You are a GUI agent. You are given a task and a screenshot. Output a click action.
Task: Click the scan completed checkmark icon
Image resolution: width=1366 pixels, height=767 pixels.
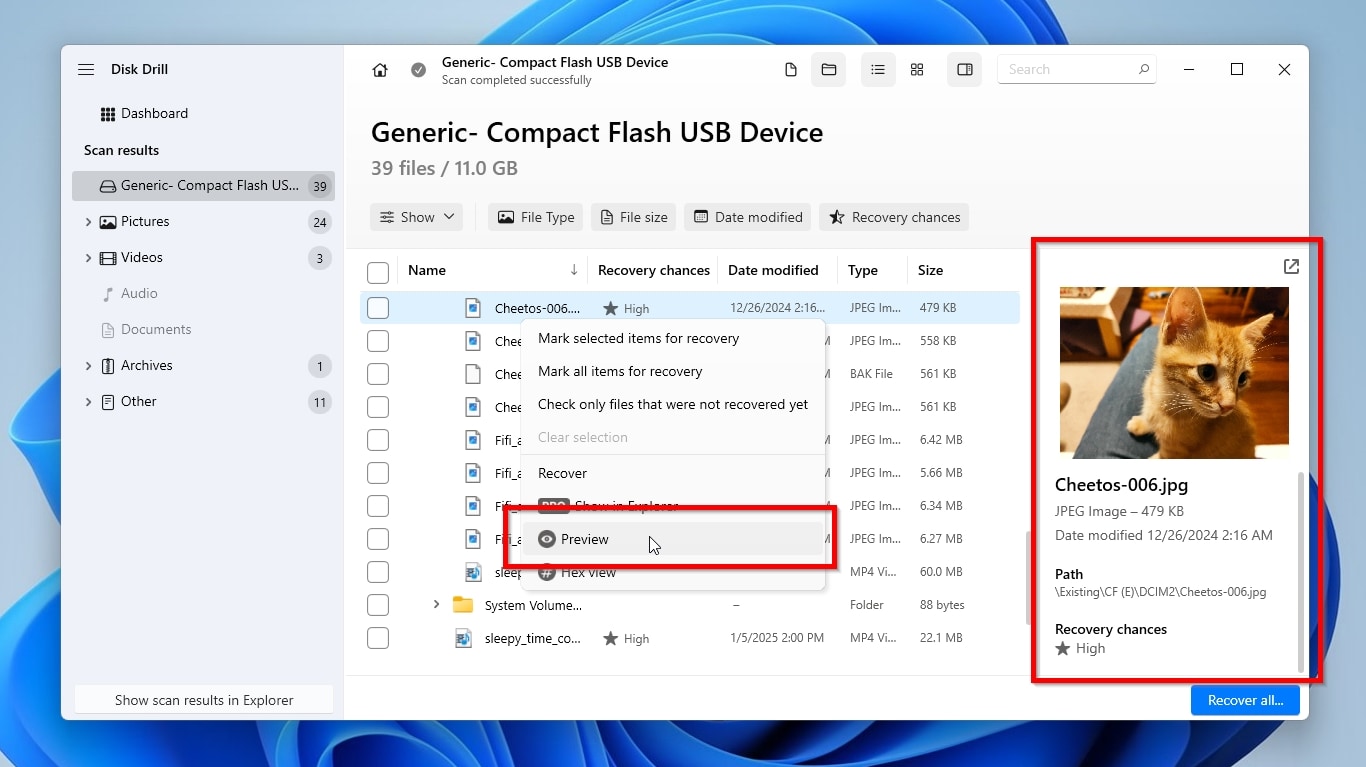[x=419, y=70]
